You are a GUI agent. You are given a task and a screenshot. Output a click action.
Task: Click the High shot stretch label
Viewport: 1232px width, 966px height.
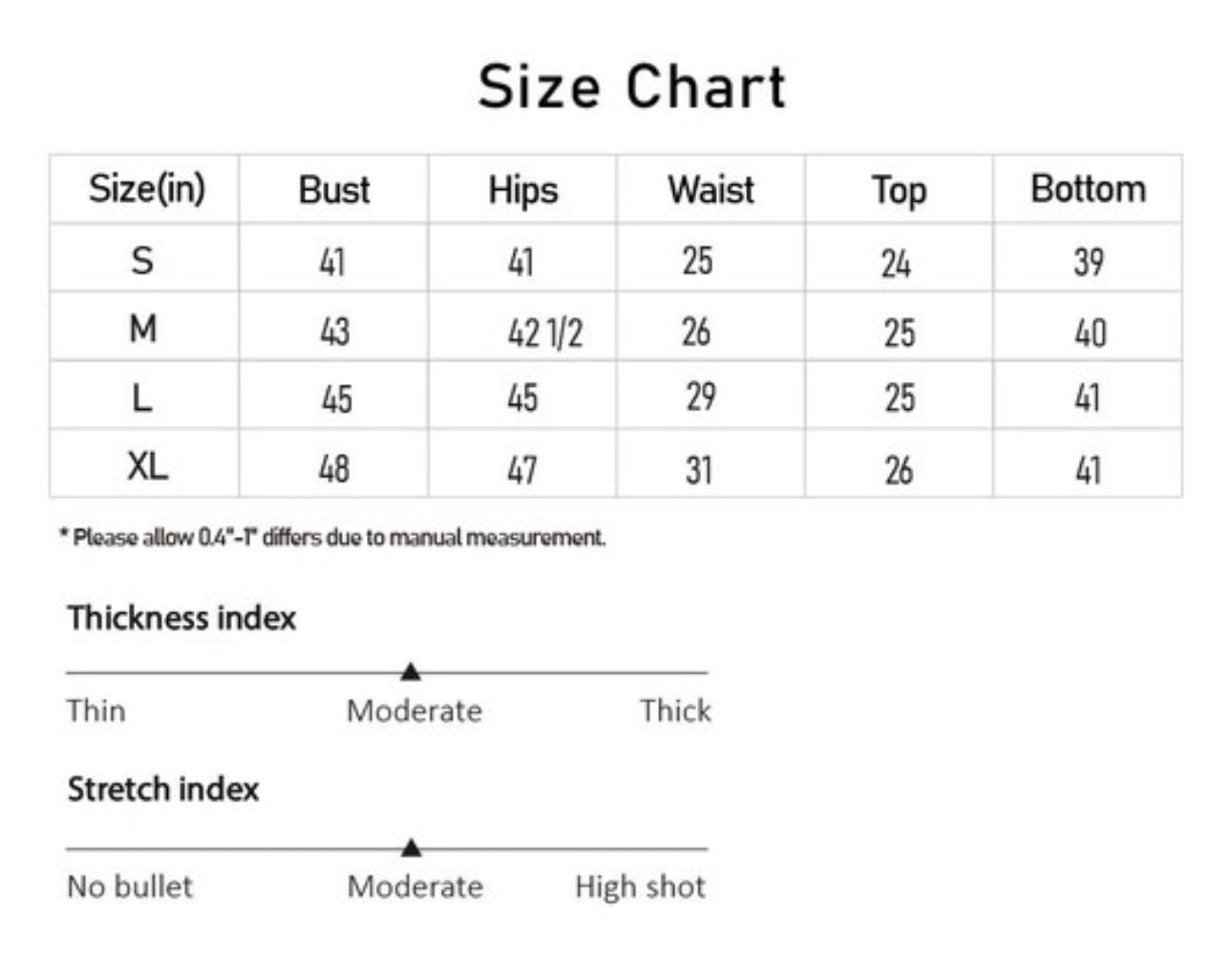point(640,887)
